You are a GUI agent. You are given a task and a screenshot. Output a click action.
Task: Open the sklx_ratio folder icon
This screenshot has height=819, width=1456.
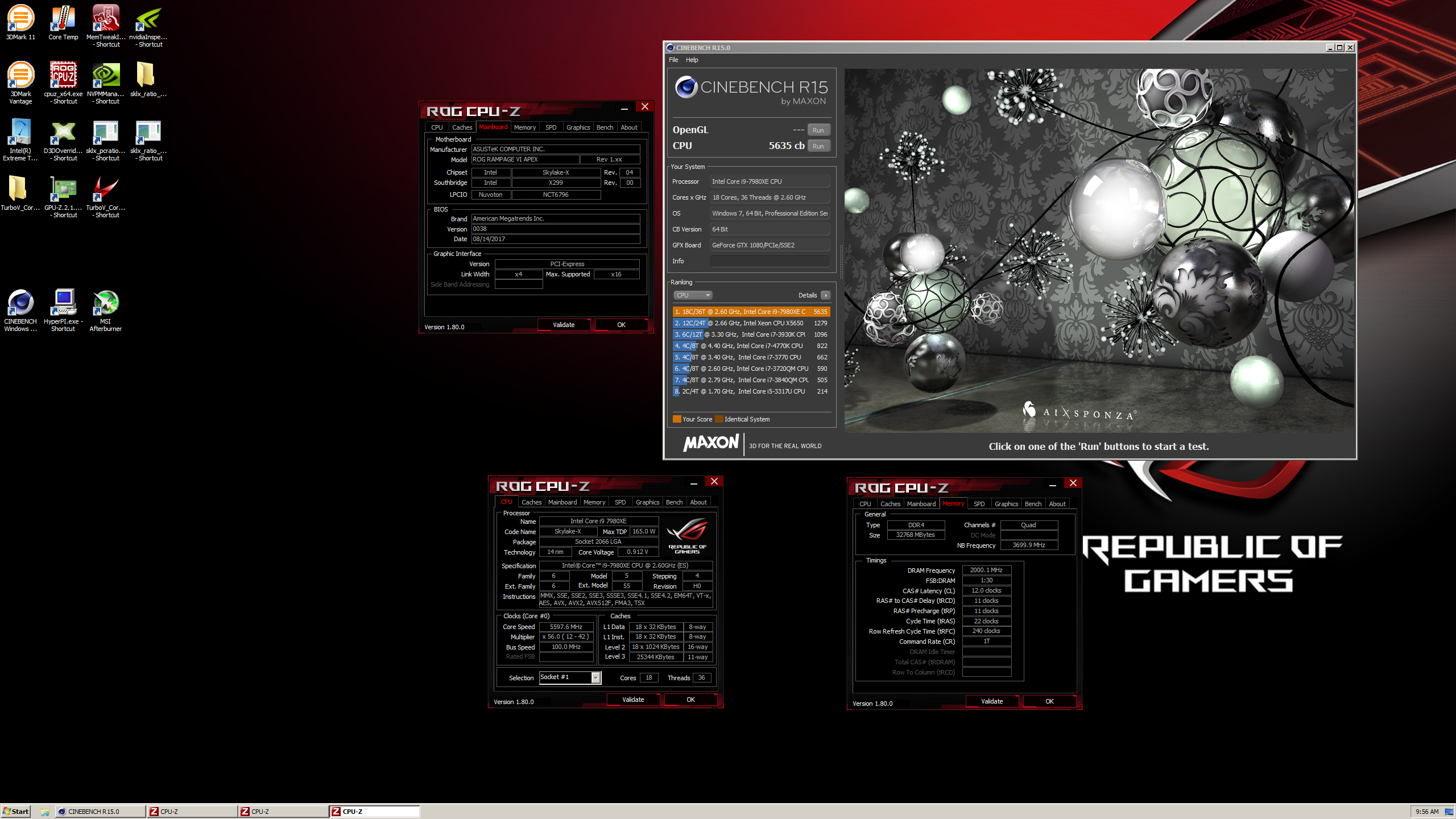148,80
